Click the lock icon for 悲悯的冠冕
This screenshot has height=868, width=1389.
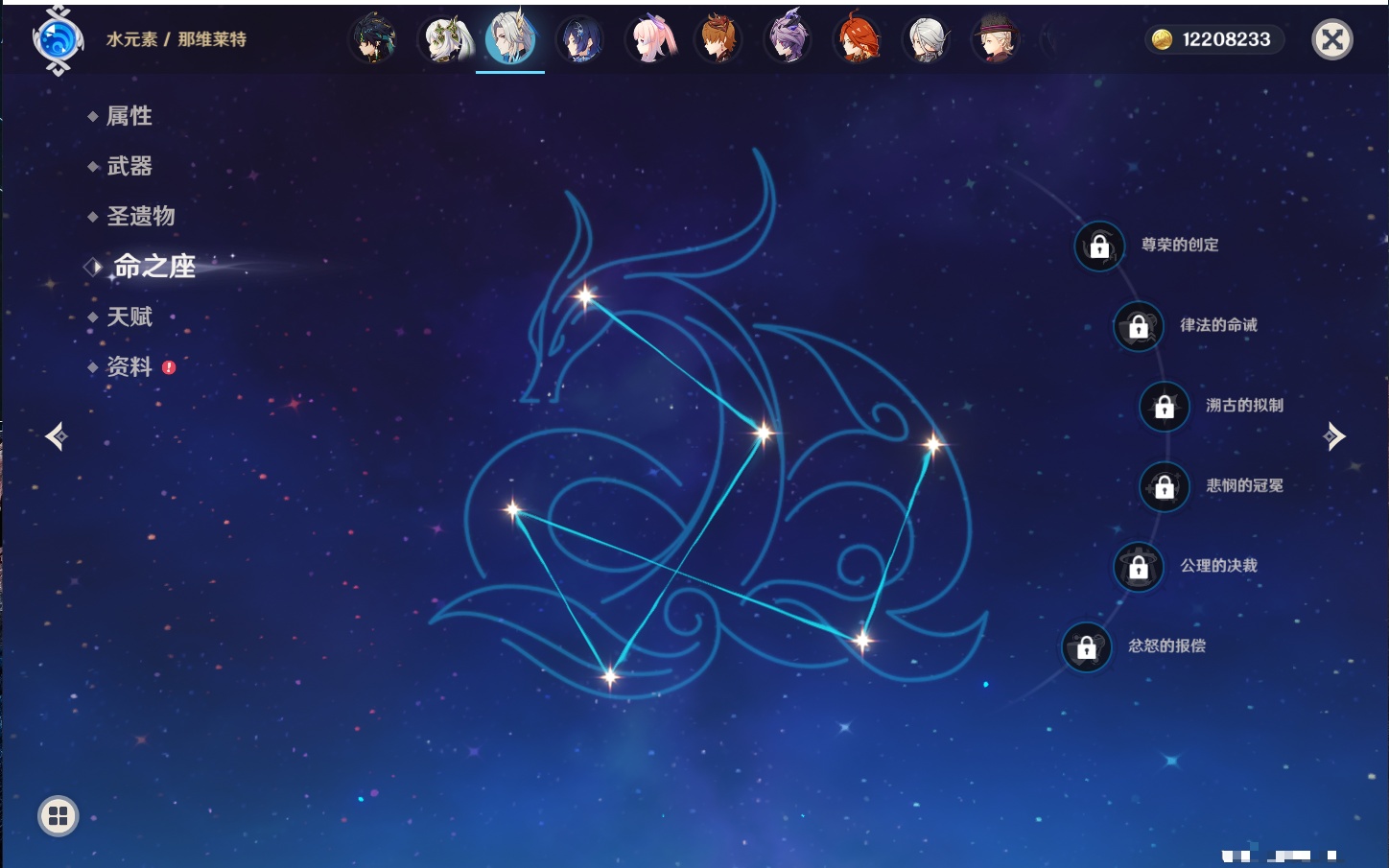click(x=1165, y=487)
